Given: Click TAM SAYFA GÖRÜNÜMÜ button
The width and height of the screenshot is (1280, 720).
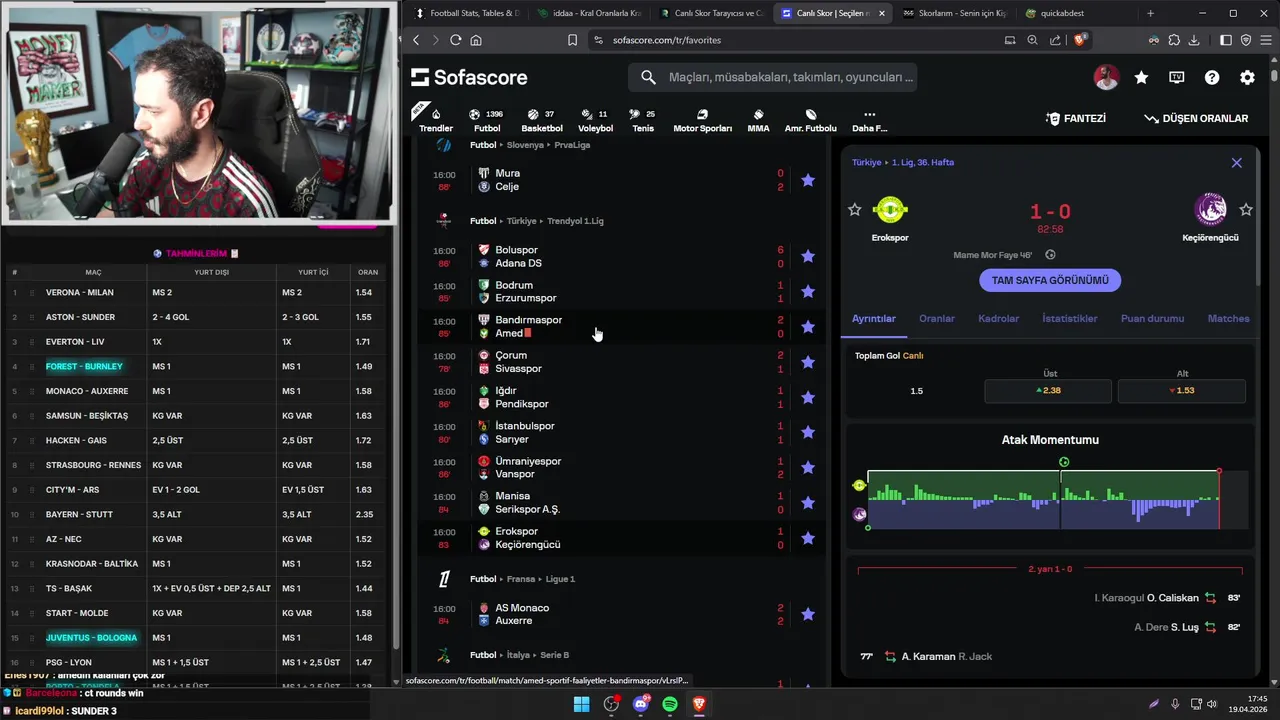Looking at the screenshot, I should click(1050, 280).
